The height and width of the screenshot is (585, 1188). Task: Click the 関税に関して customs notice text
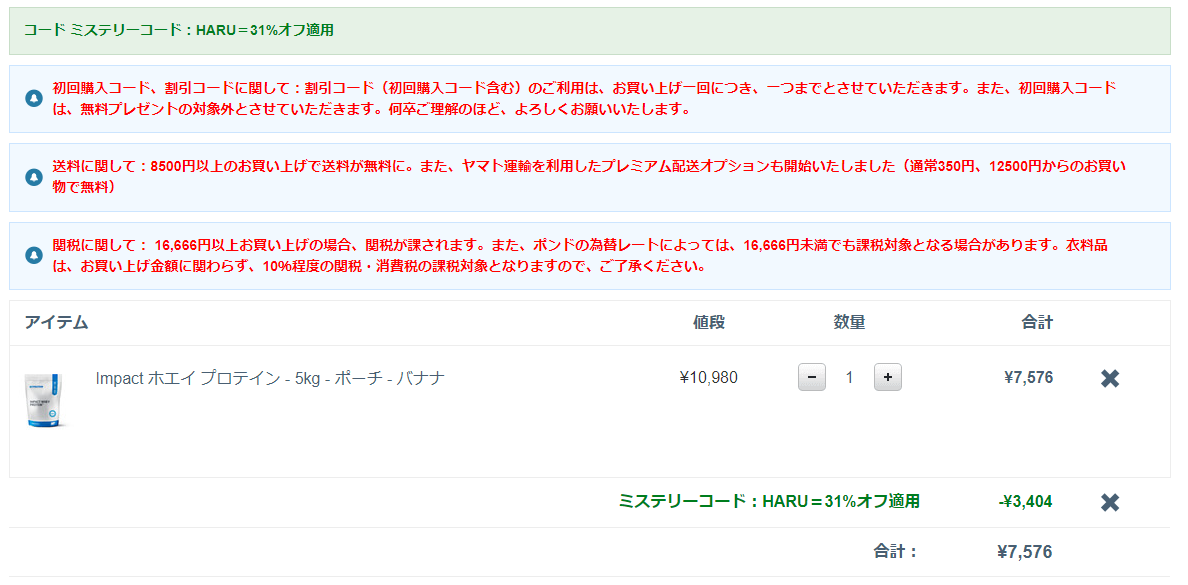coord(580,256)
